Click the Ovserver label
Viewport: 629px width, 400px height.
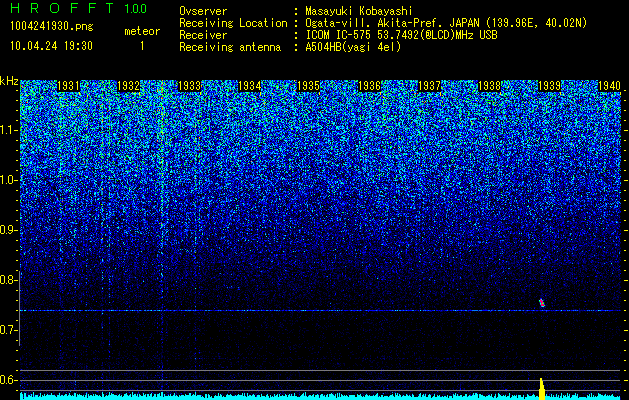(x=203, y=11)
